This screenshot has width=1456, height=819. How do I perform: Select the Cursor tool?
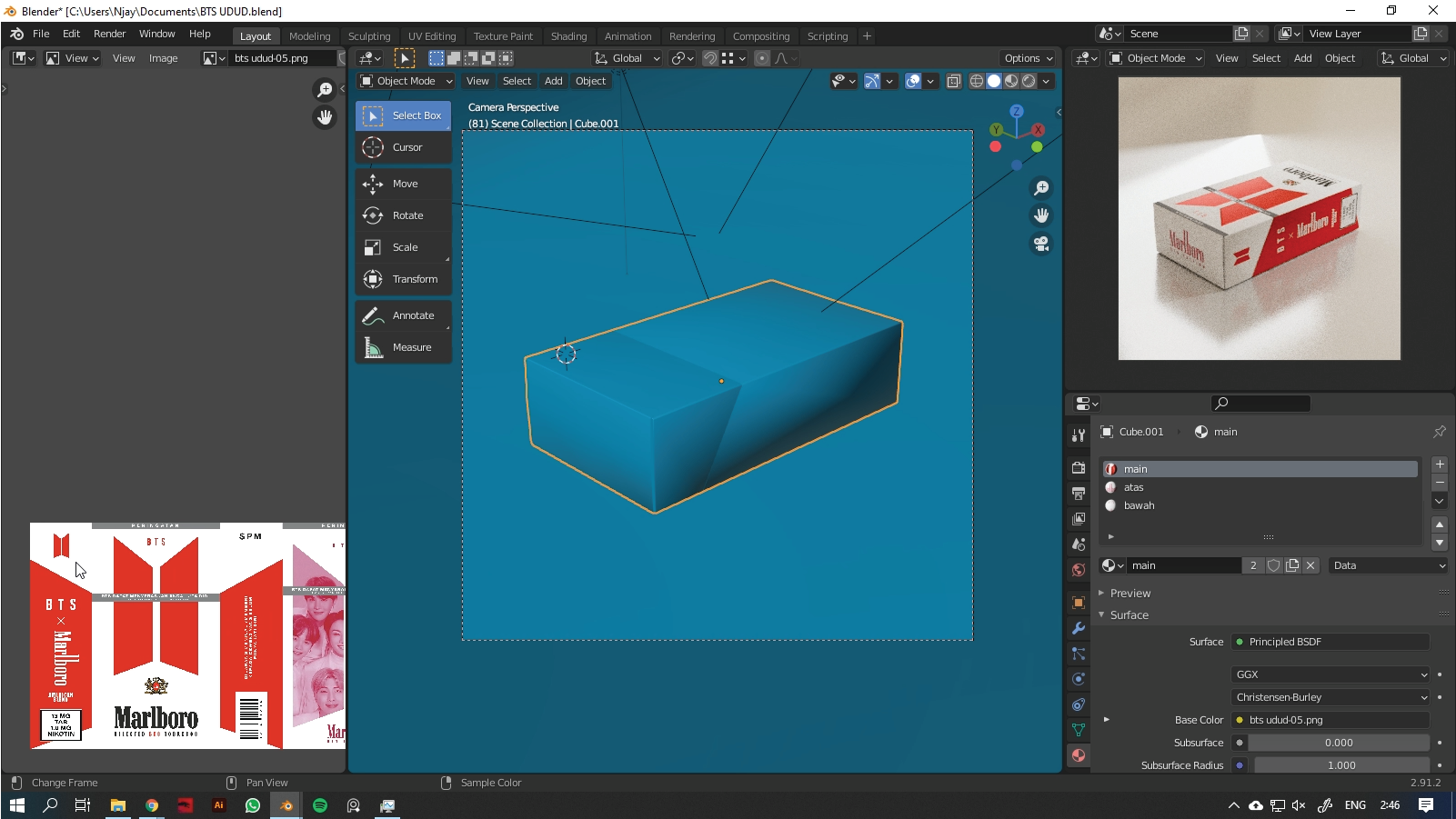403,147
